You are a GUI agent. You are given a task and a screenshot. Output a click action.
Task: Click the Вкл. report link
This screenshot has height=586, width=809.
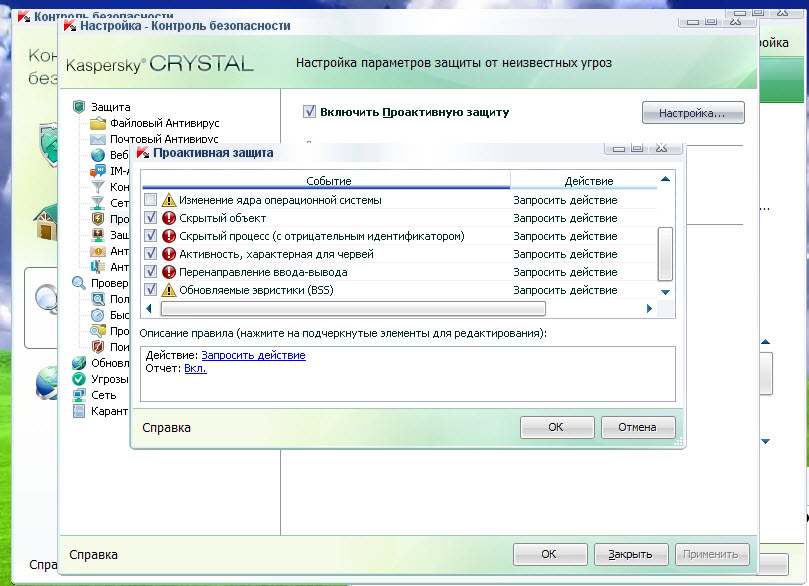click(x=195, y=368)
